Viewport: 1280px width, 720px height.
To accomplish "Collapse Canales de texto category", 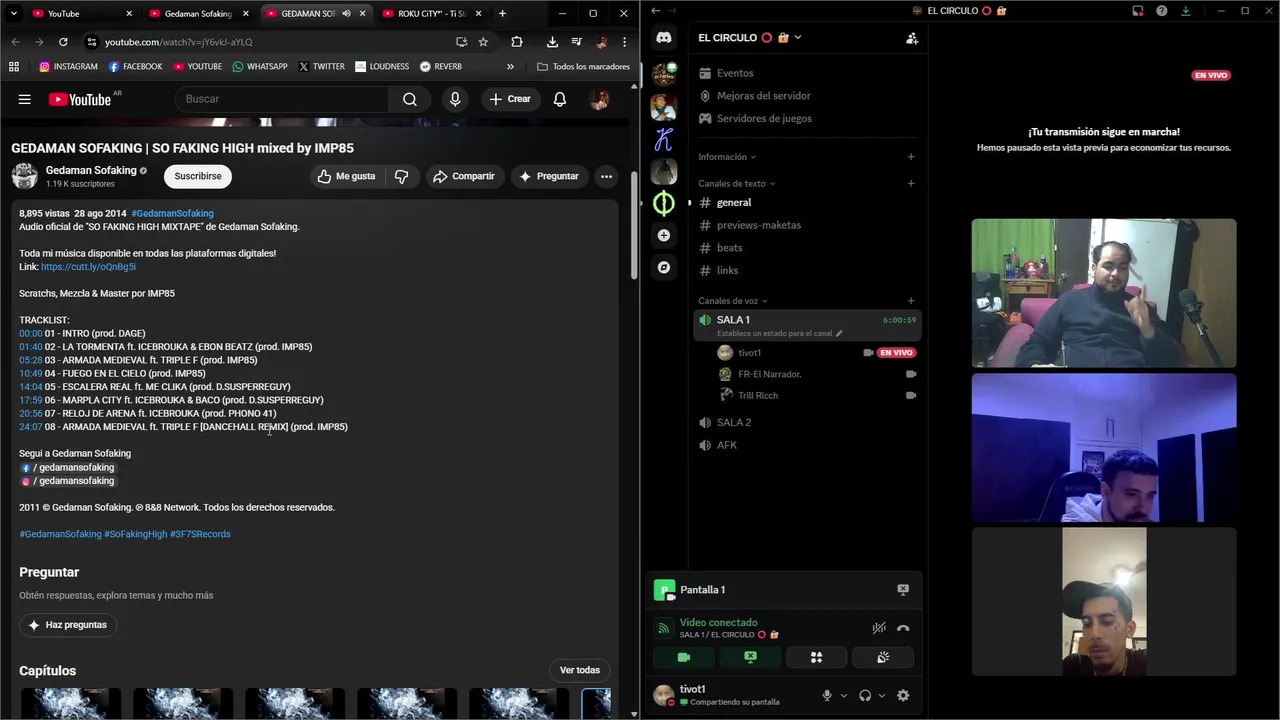I will pyautogui.click(x=737, y=183).
